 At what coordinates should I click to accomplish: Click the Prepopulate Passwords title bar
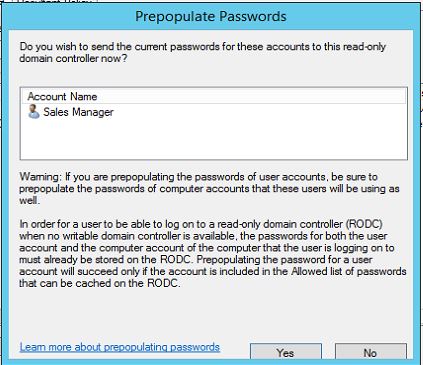pos(211,16)
